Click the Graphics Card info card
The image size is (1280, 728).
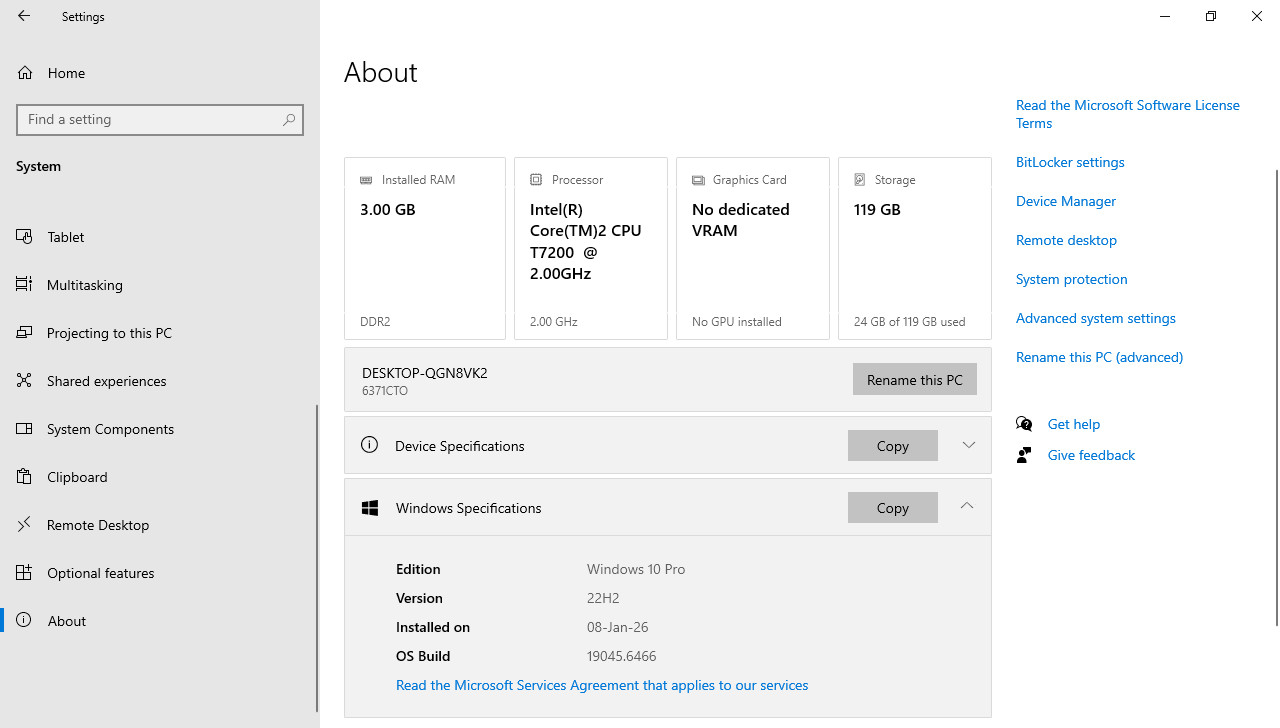[753, 248]
